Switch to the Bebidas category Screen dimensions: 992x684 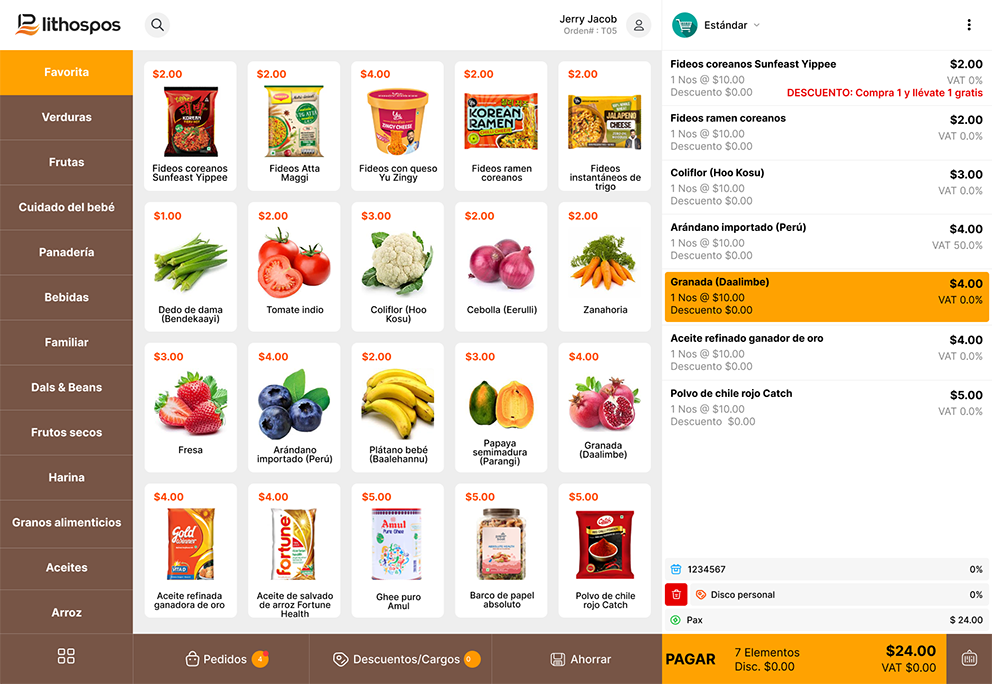coord(66,297)
